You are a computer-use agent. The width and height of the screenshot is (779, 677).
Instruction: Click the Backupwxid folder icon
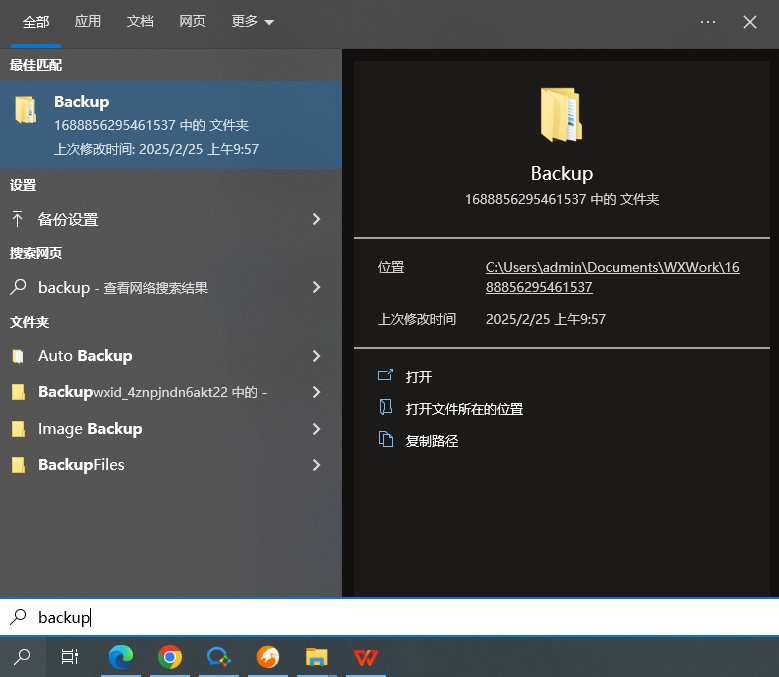(18, 392)
